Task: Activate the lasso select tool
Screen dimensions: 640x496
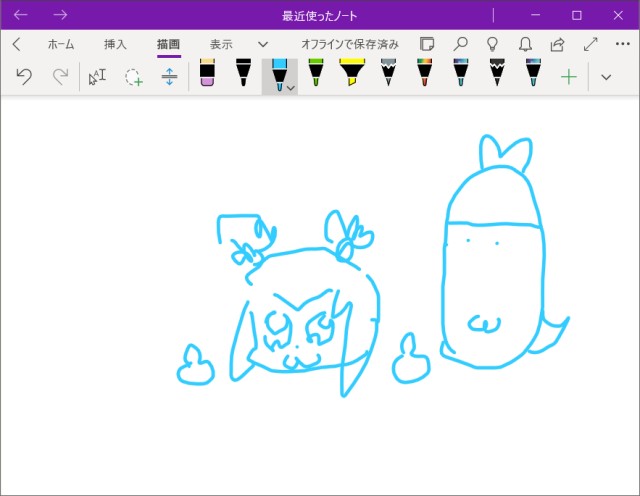Action: 133,77
